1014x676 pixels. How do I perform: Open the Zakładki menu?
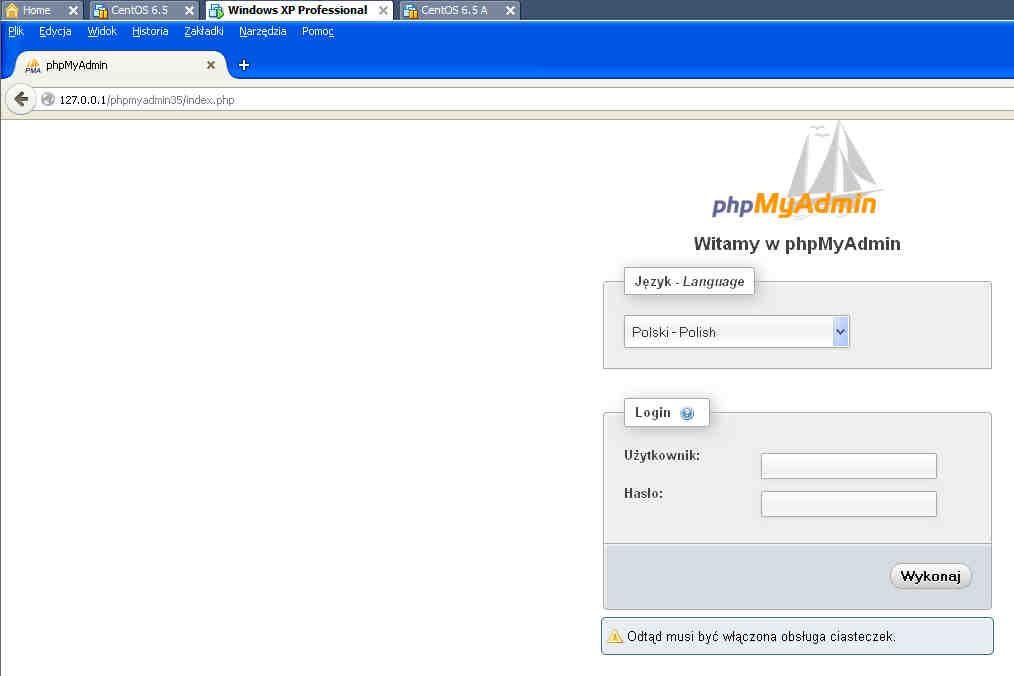click(204, 31)
